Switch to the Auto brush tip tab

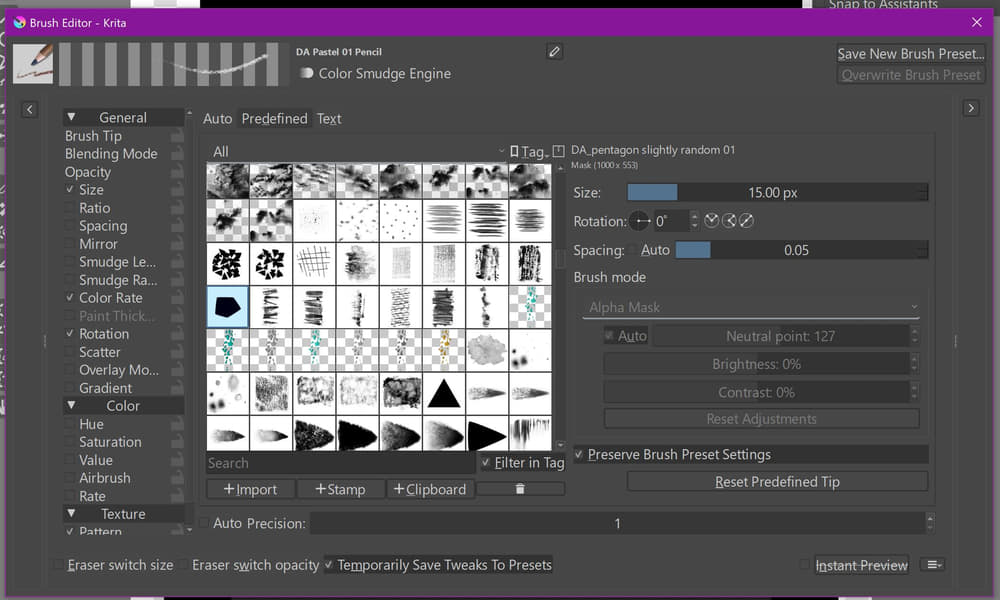point(217,118)
